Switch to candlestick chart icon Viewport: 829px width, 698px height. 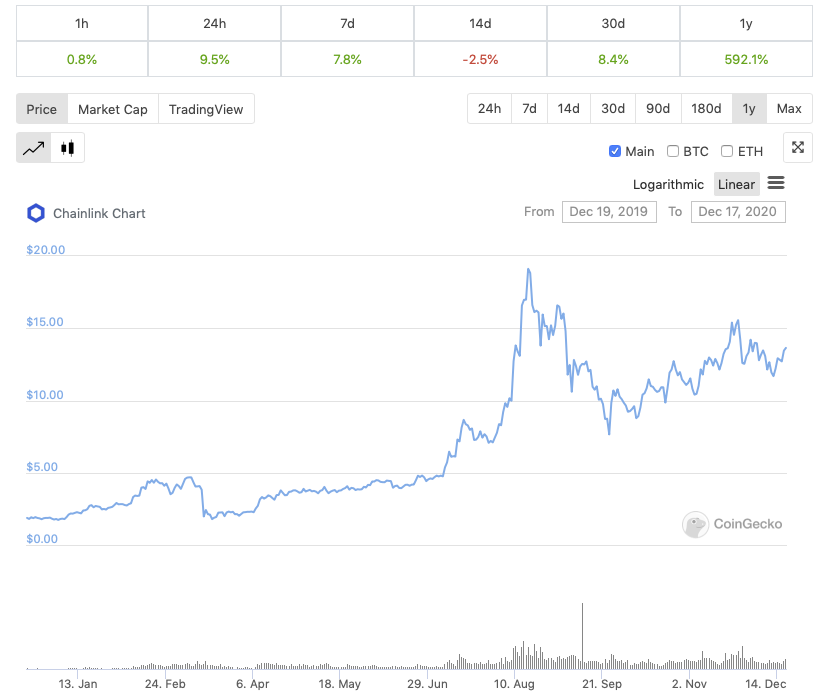pyautogui.click(x=68, y=148)
